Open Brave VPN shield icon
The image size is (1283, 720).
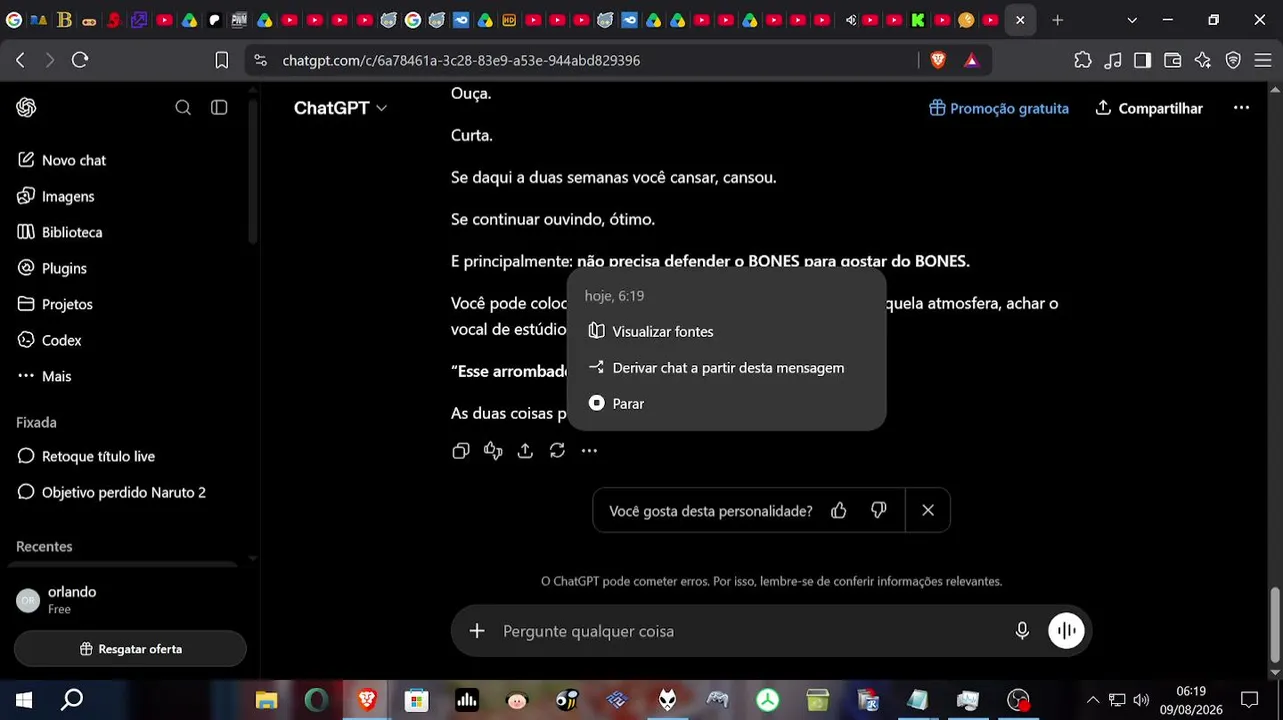pyautogui.click(x=1233, y=60)
